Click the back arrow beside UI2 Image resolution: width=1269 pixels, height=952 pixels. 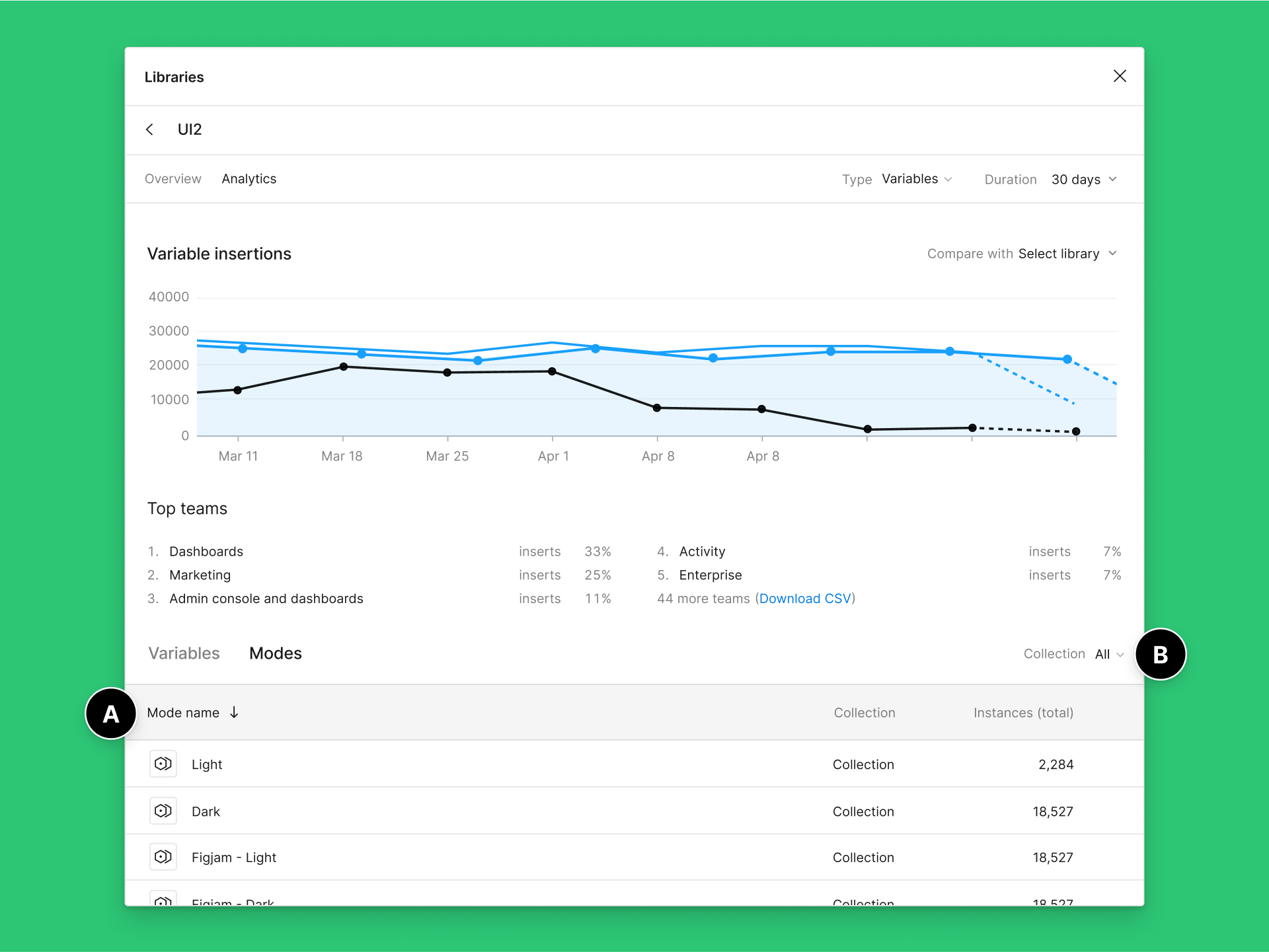pos(150,129)
